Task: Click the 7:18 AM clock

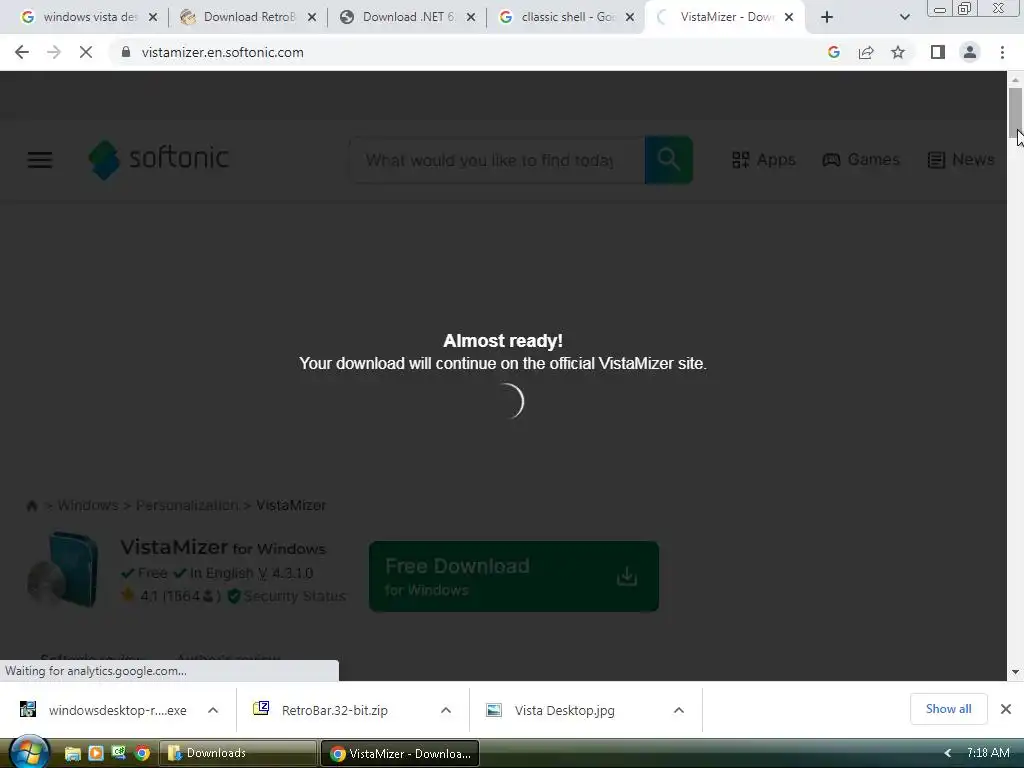Action: tap(988, 753)
